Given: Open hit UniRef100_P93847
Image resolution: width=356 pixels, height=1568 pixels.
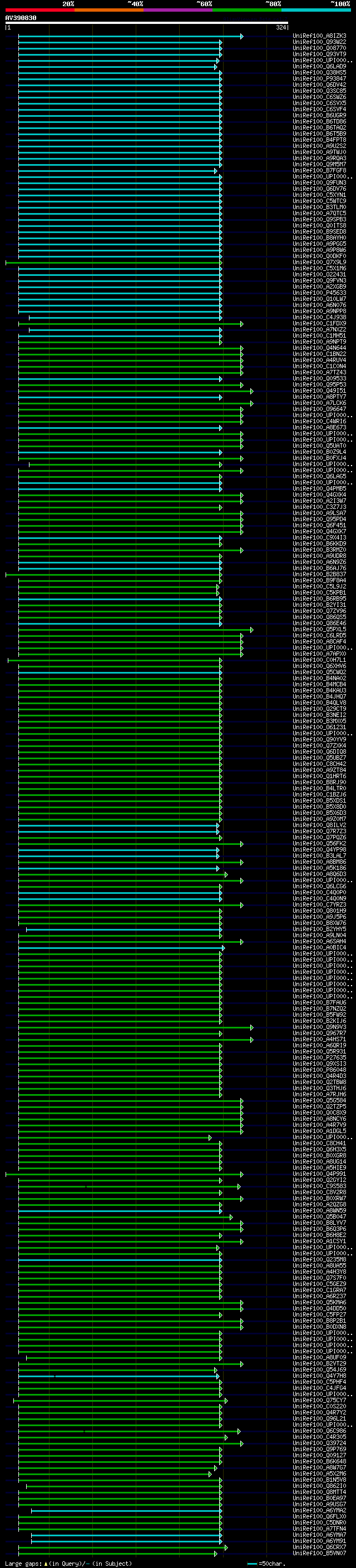Looking at the screenshot, I should [x=319, y=78].
